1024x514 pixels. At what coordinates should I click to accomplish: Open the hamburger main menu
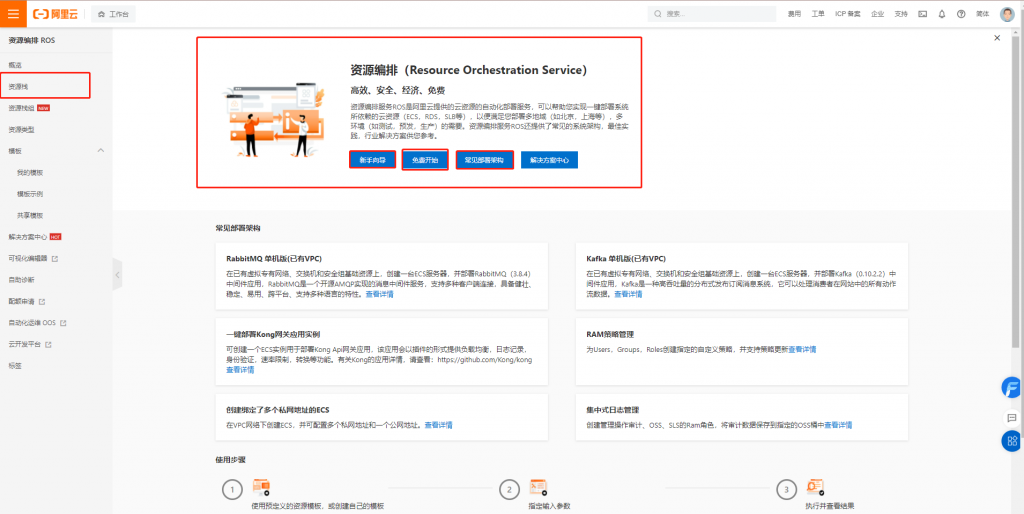[13, 14]
